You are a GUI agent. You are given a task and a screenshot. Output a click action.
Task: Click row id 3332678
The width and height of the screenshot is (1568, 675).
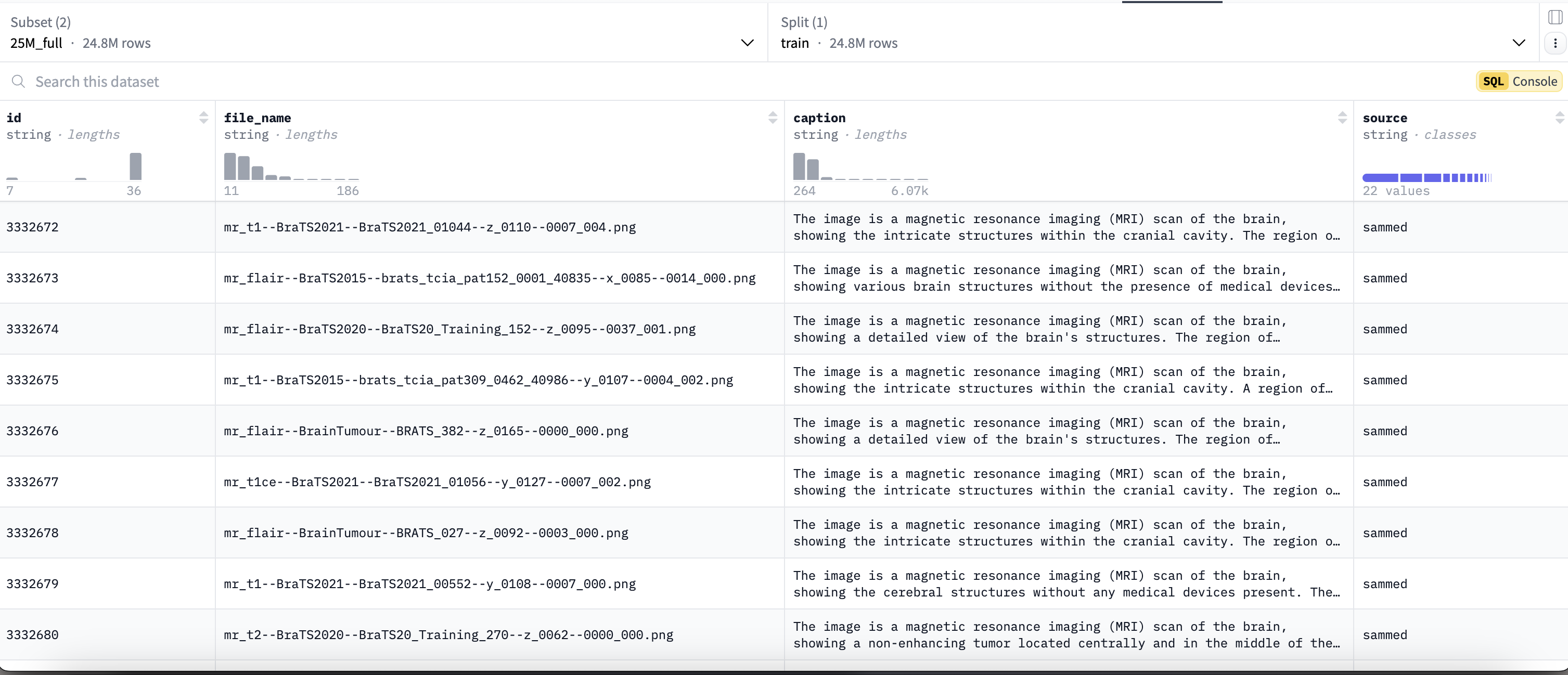tap(32, 533)
